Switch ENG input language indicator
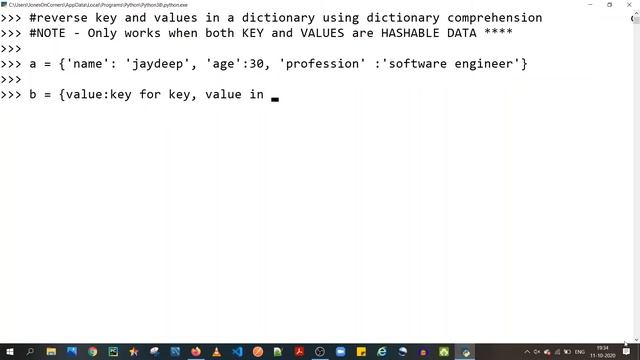This screenshot has height=360, width=640. (580, 351)
